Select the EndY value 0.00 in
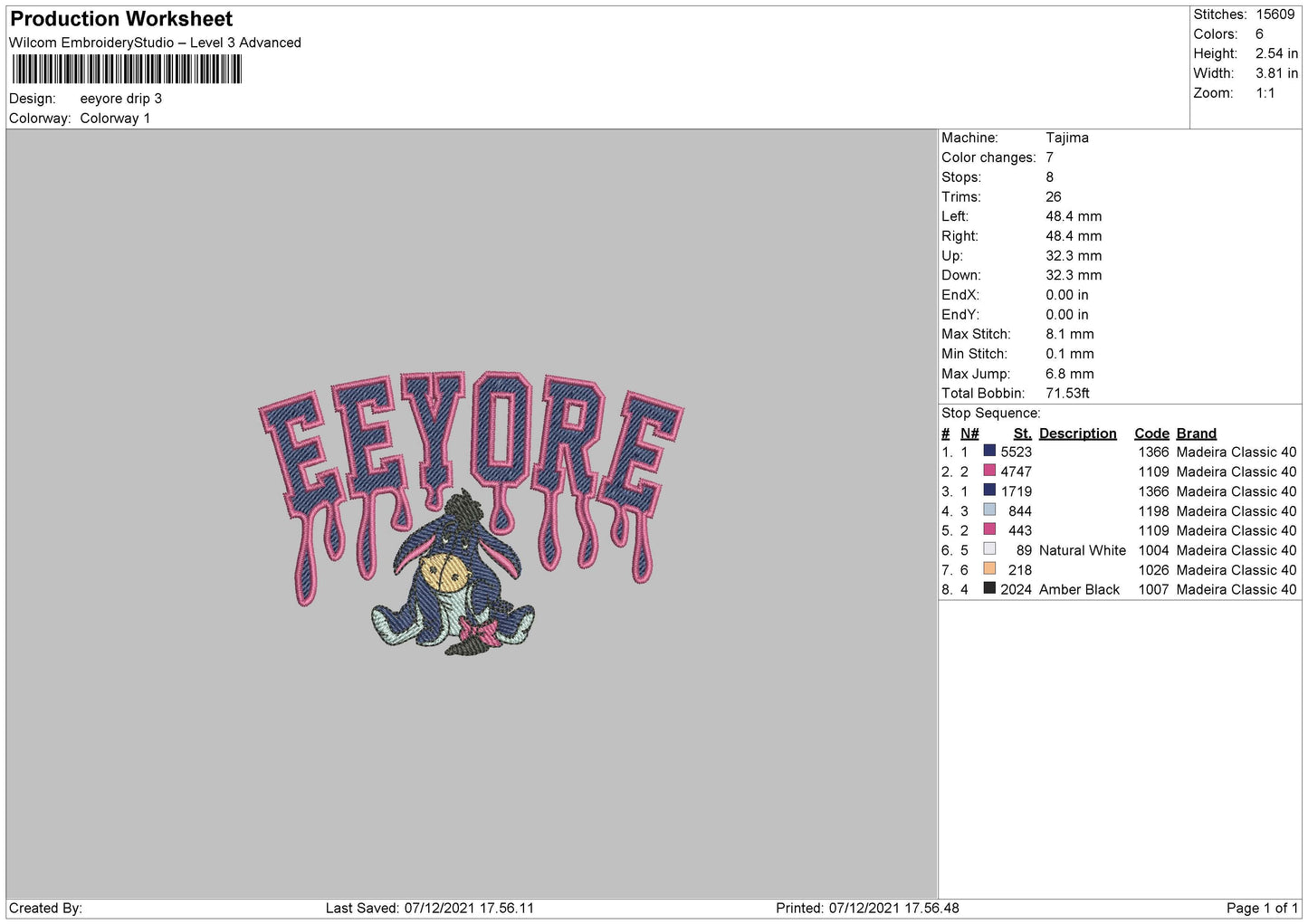 (x=1067, y=315)
